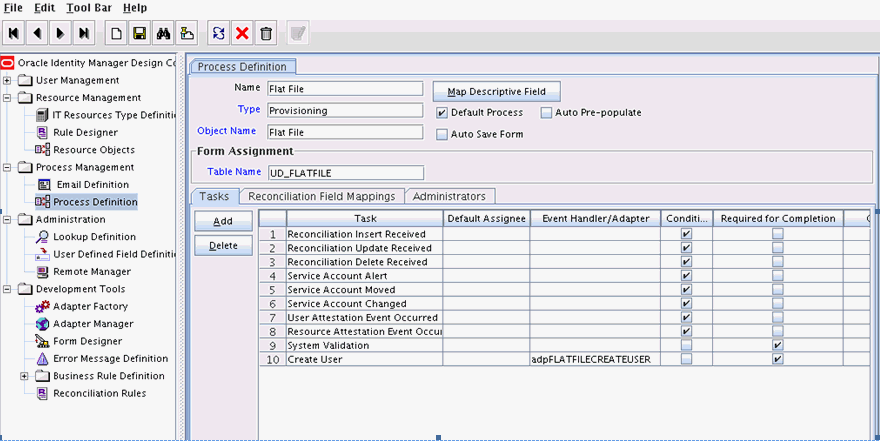This screenshot has width=880, height=441.
Task: Collapse the Process Management folder
Action: click(x=7, y=167)
